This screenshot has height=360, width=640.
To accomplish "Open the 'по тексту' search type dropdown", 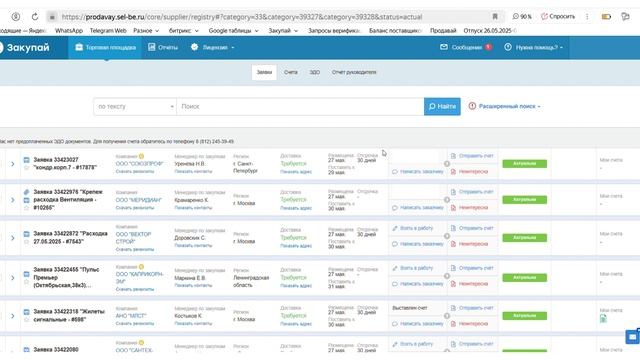I will [x=135, y=107].
